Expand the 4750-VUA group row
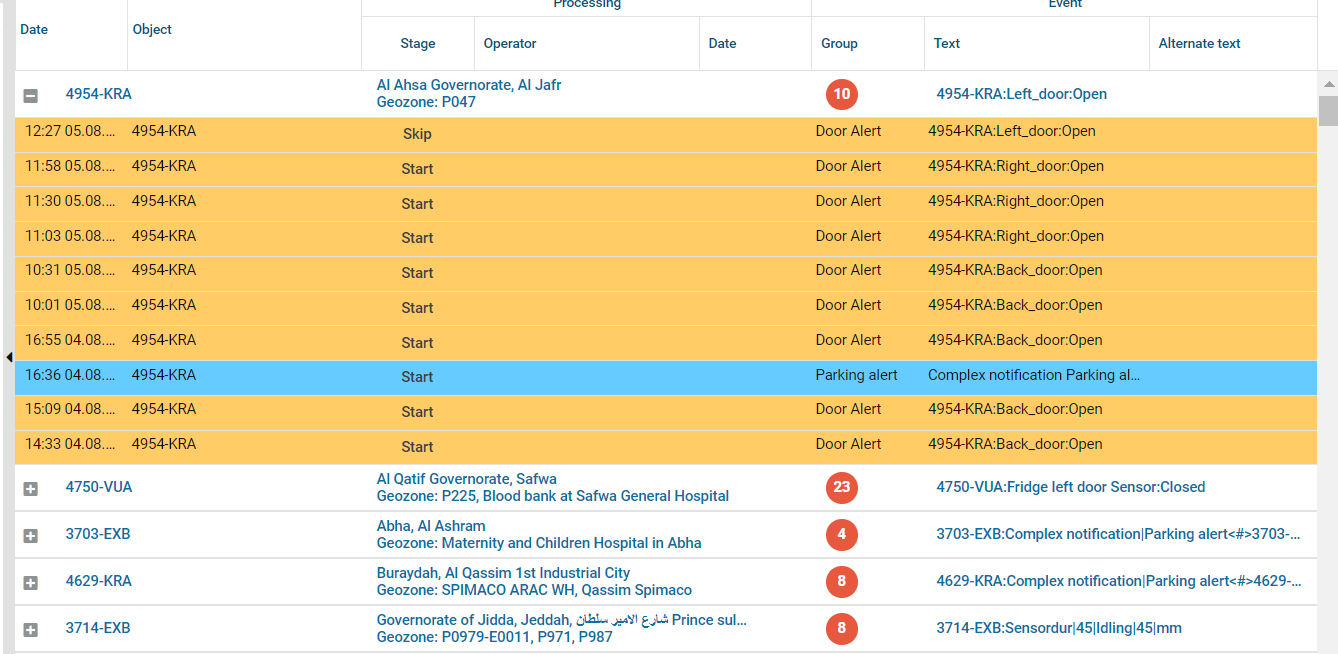 click(x=30, y=489)
